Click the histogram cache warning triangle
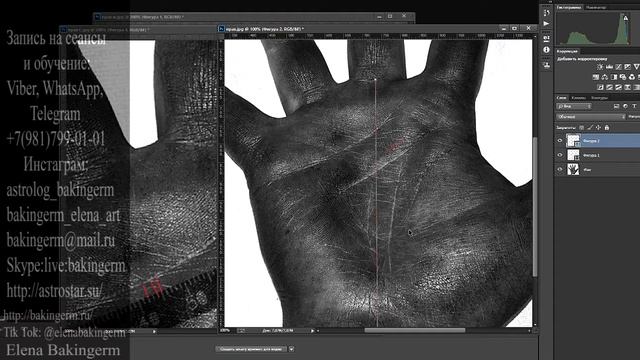The height and width of the screenshot is (360, 640). 625,18
